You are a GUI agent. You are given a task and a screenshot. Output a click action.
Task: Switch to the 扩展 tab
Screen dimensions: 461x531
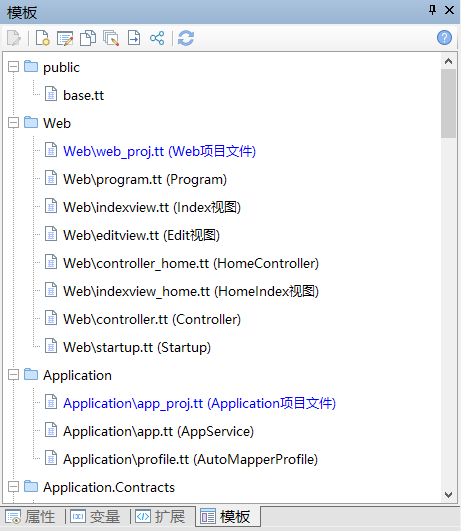click(161, 517)
